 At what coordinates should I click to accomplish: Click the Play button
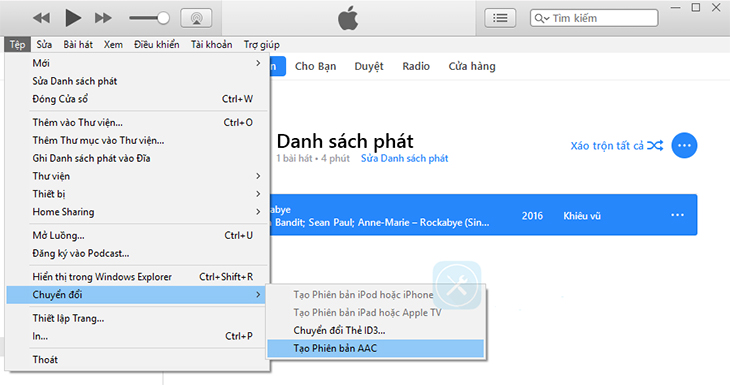point(73,18)
